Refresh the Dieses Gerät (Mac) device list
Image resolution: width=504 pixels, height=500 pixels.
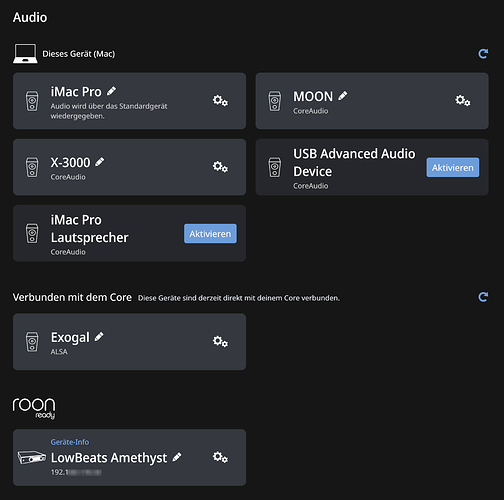point(483,54)
